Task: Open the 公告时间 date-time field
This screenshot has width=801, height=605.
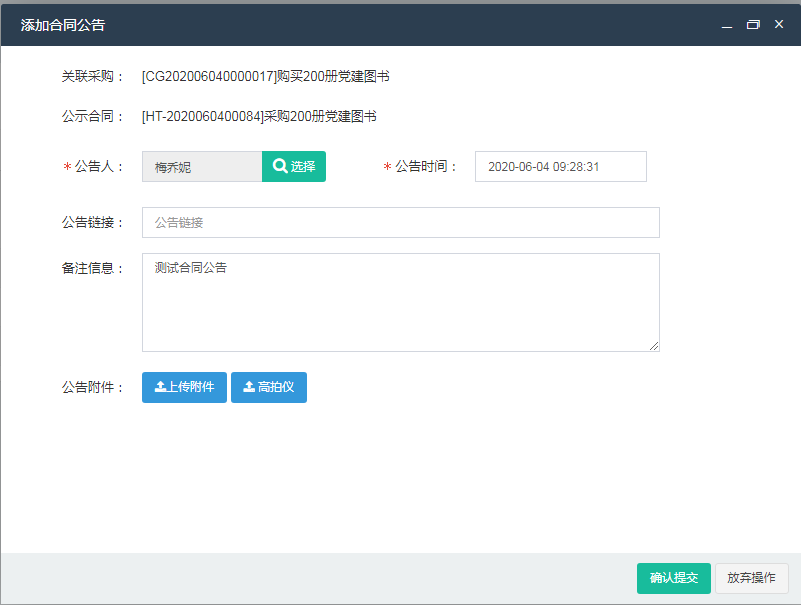Action: 561,167
